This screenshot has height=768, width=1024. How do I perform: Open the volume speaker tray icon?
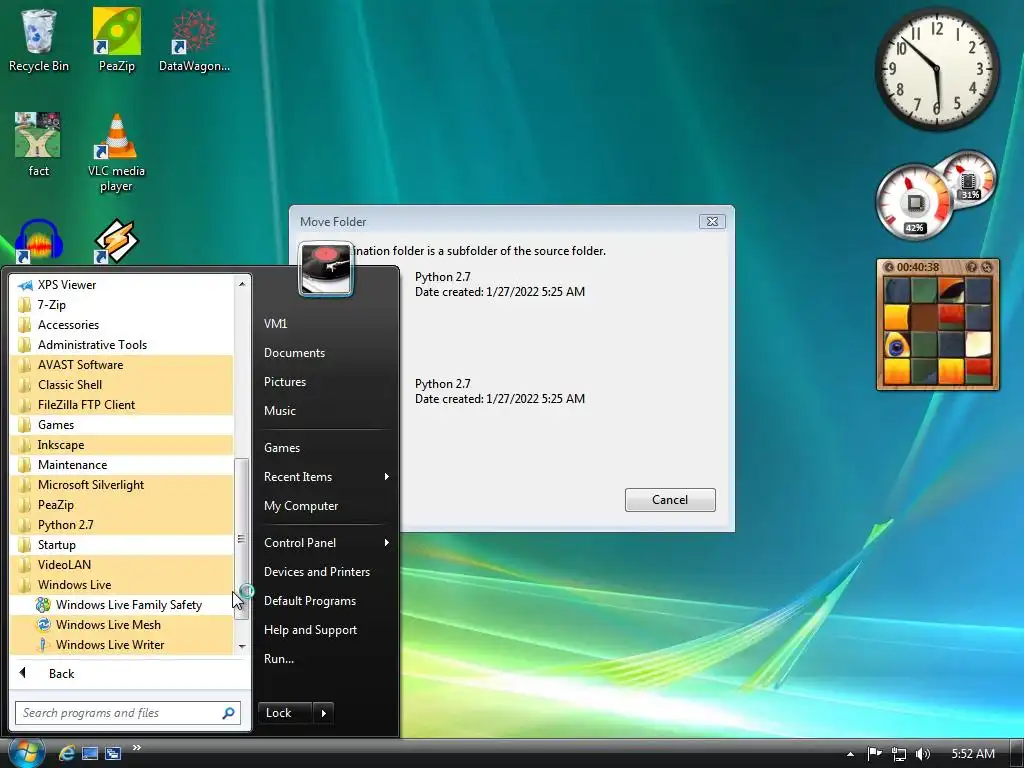click(923, 754)
